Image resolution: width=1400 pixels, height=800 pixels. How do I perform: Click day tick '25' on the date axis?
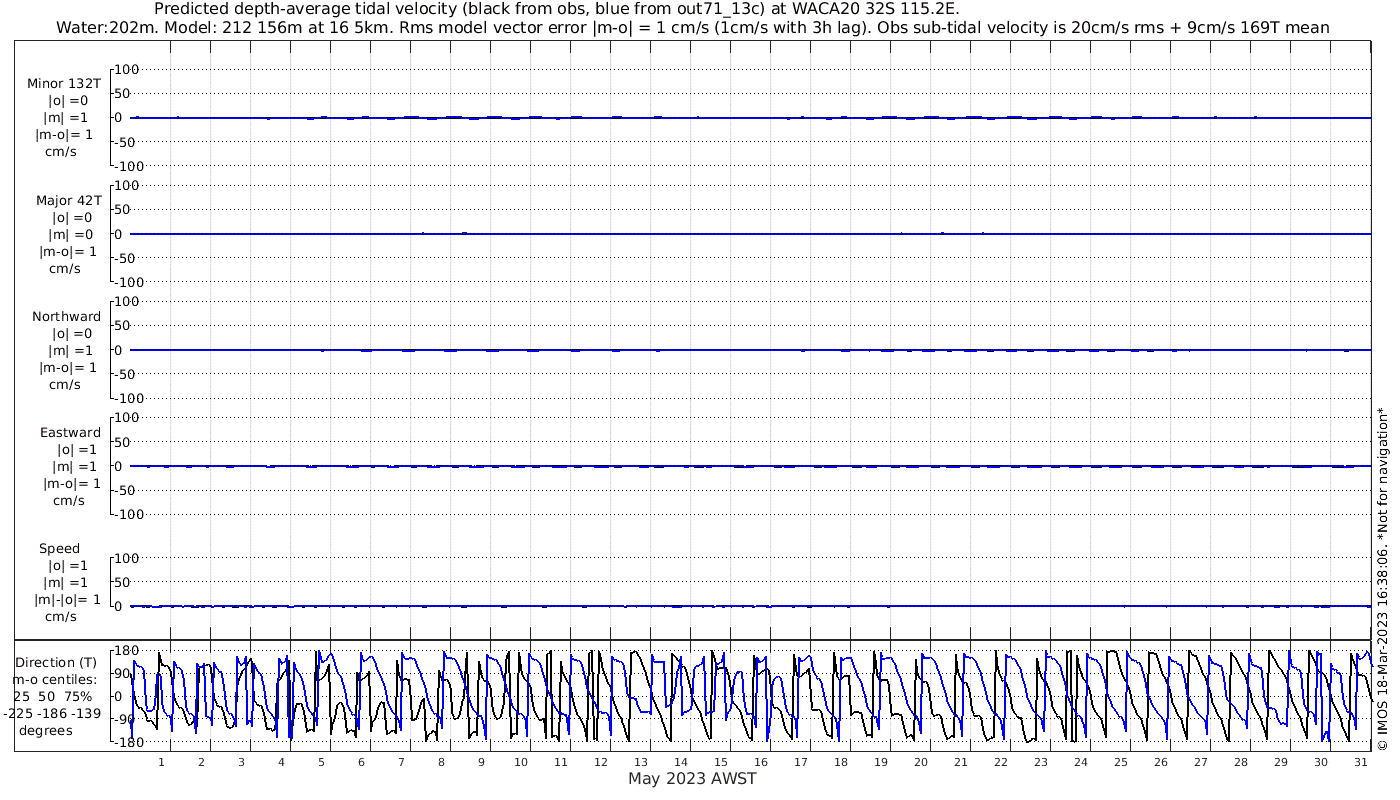click(x=1121, y=762)
